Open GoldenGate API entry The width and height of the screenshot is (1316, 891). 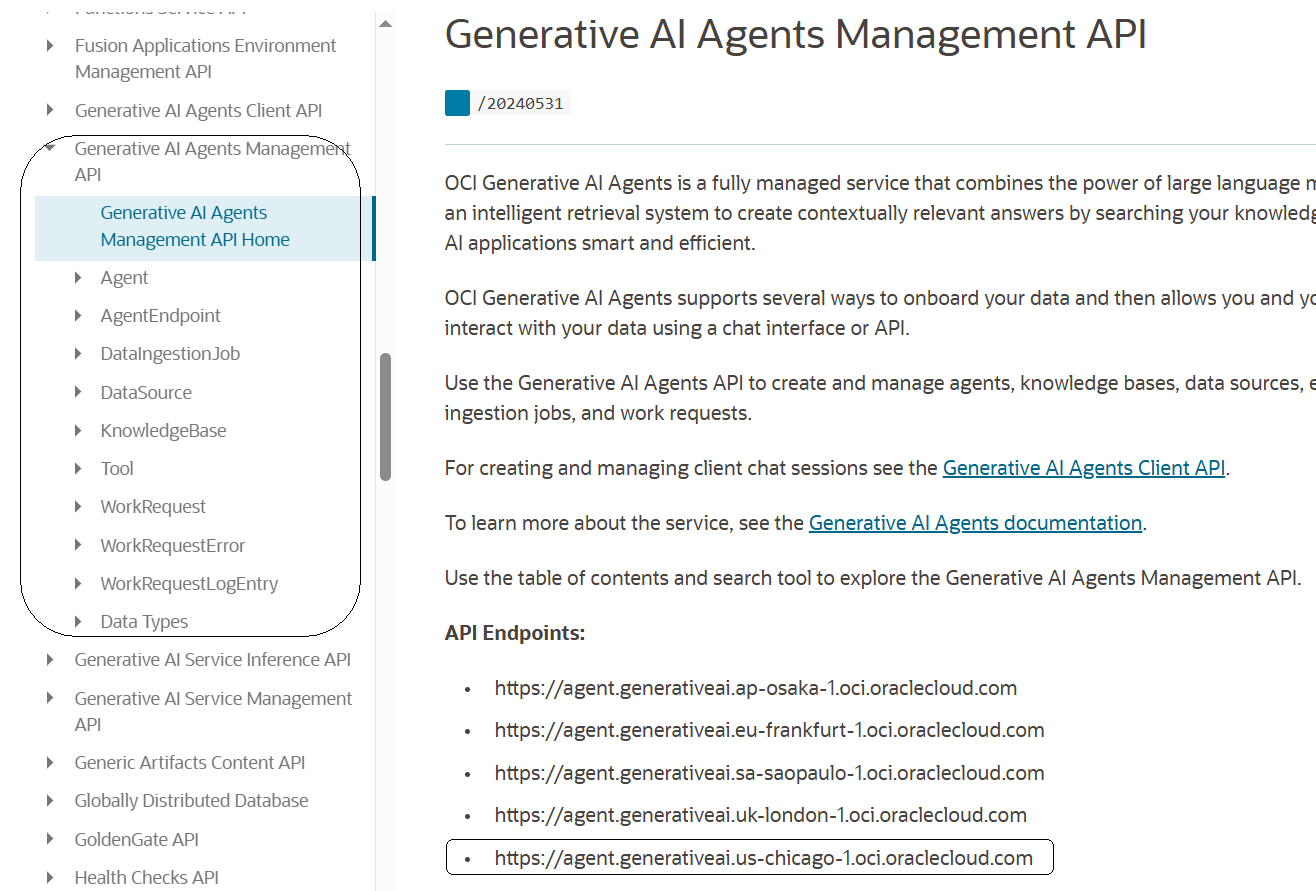coord(136,840)
